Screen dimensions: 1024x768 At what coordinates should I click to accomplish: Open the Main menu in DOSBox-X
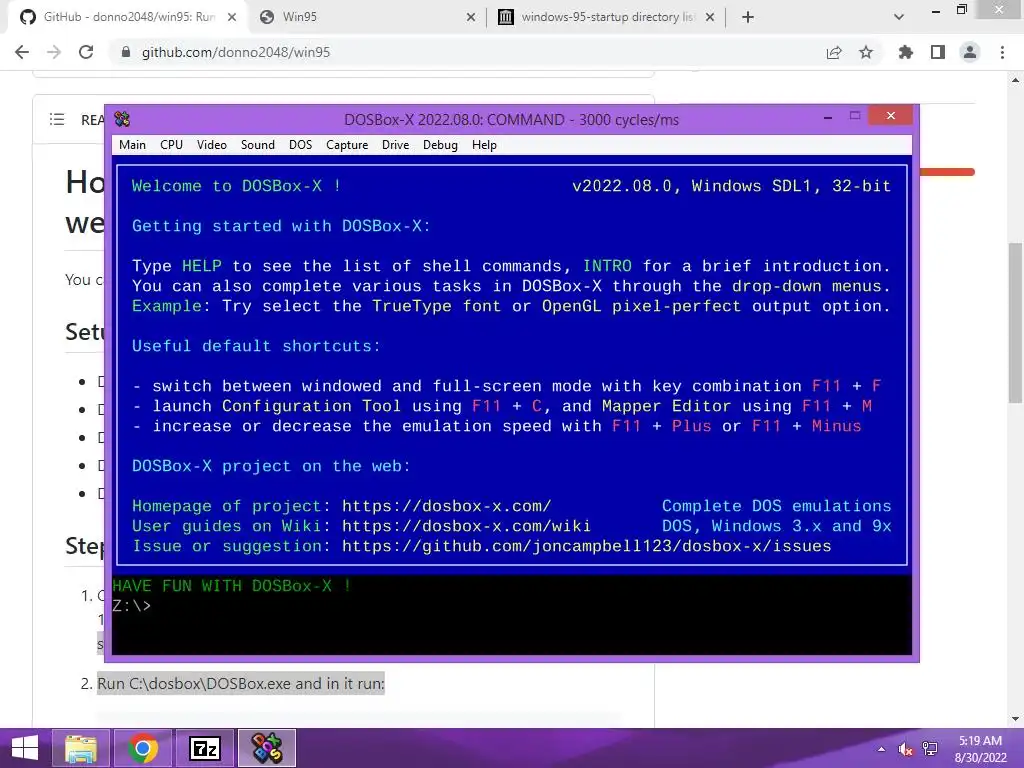click(x=132, y=145)
